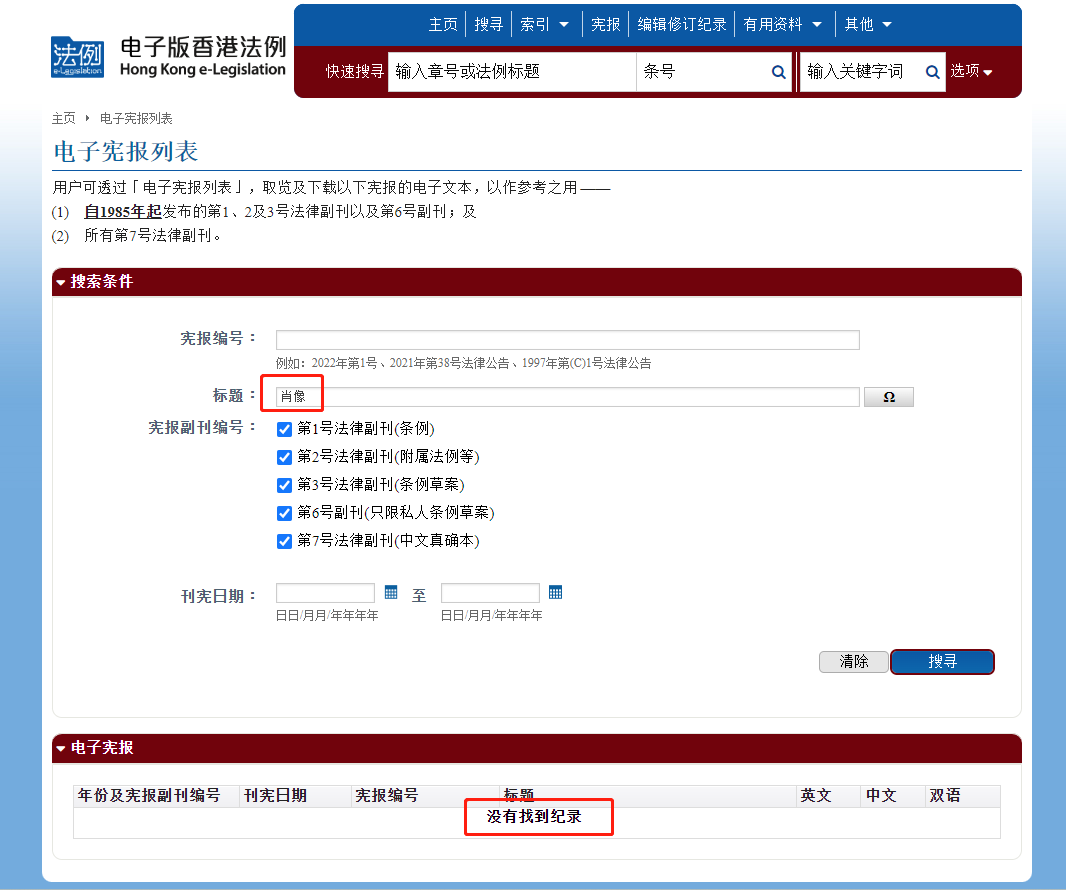Uncheck 第1号法律副刊(条例) checkbox
1066x890 pixels.
(x=284, y=429)
